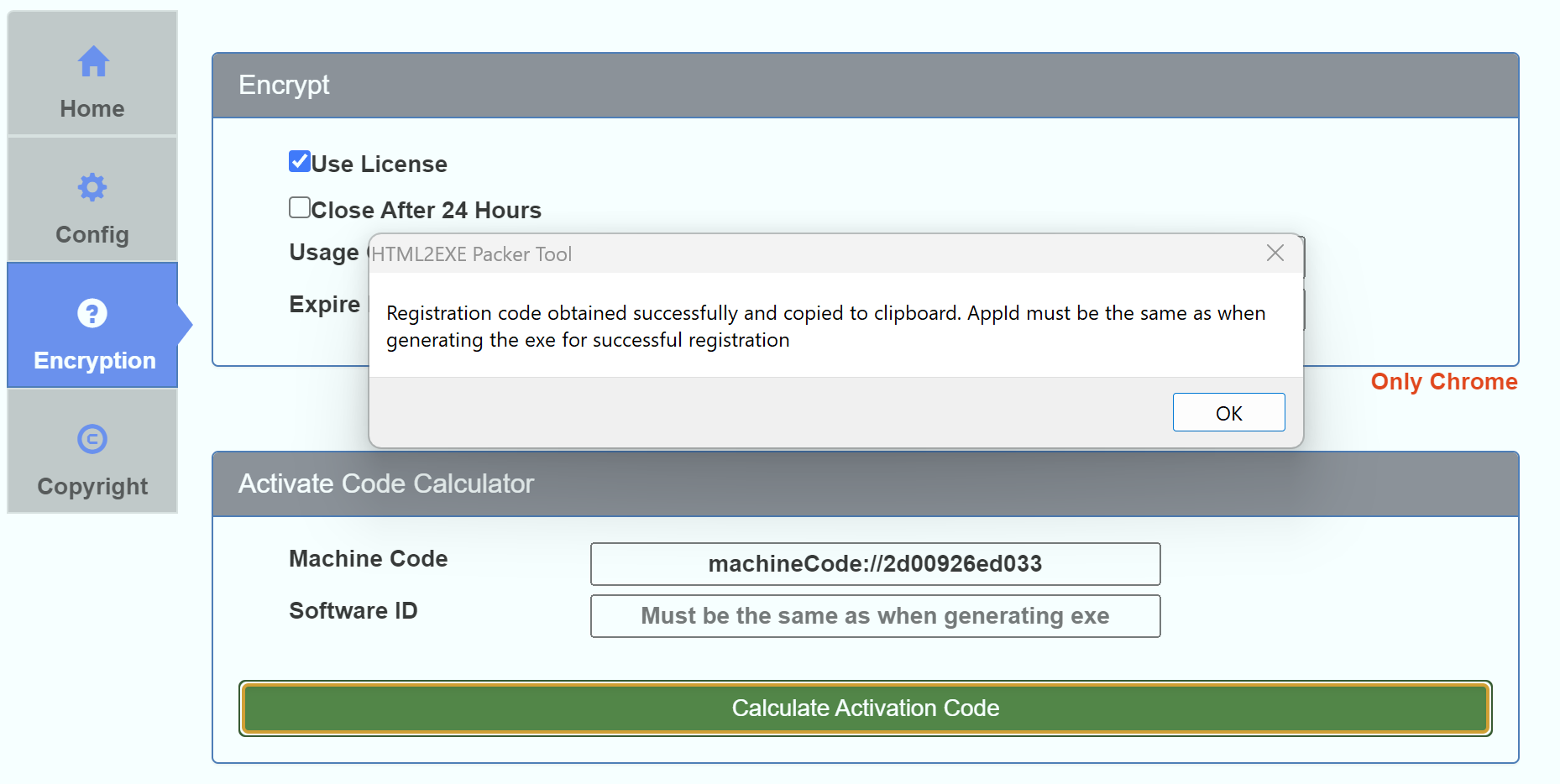1560x784 pixels.
Task: Click the Encrypt panel header
Action: [285, 85]
